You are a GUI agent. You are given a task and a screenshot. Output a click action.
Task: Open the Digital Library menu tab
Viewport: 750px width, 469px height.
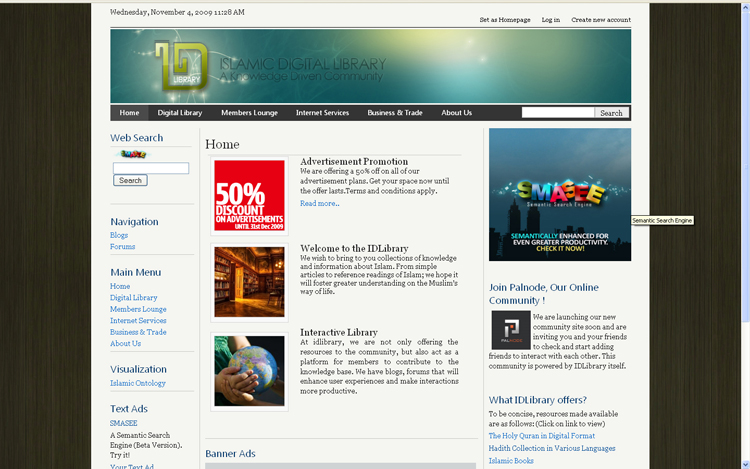[x=180, y=113]
